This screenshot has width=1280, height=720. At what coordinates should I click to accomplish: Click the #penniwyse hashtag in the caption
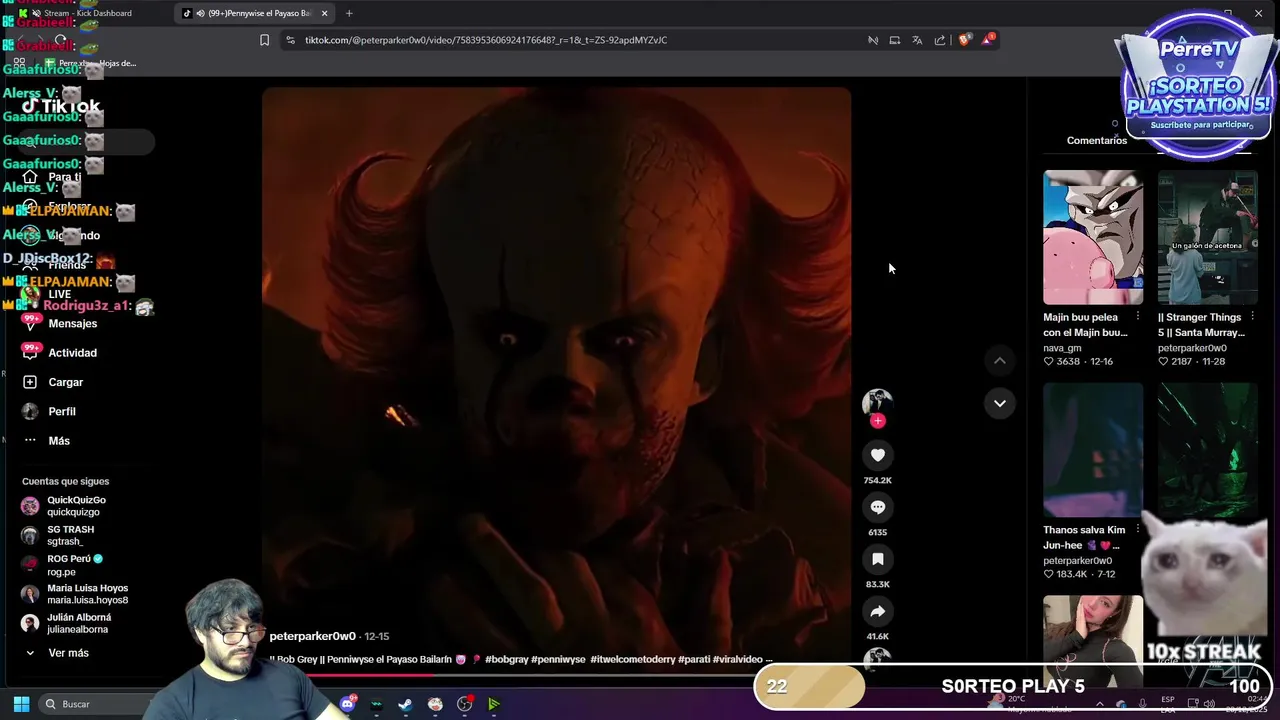click(558, 660)
